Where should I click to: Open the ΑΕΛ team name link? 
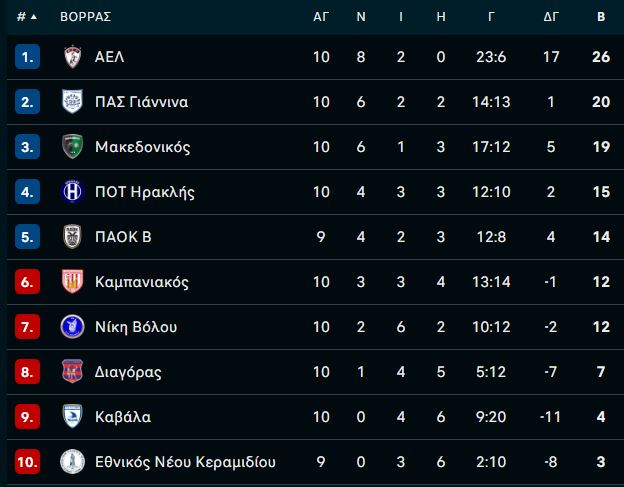click(x=109, y=56)
